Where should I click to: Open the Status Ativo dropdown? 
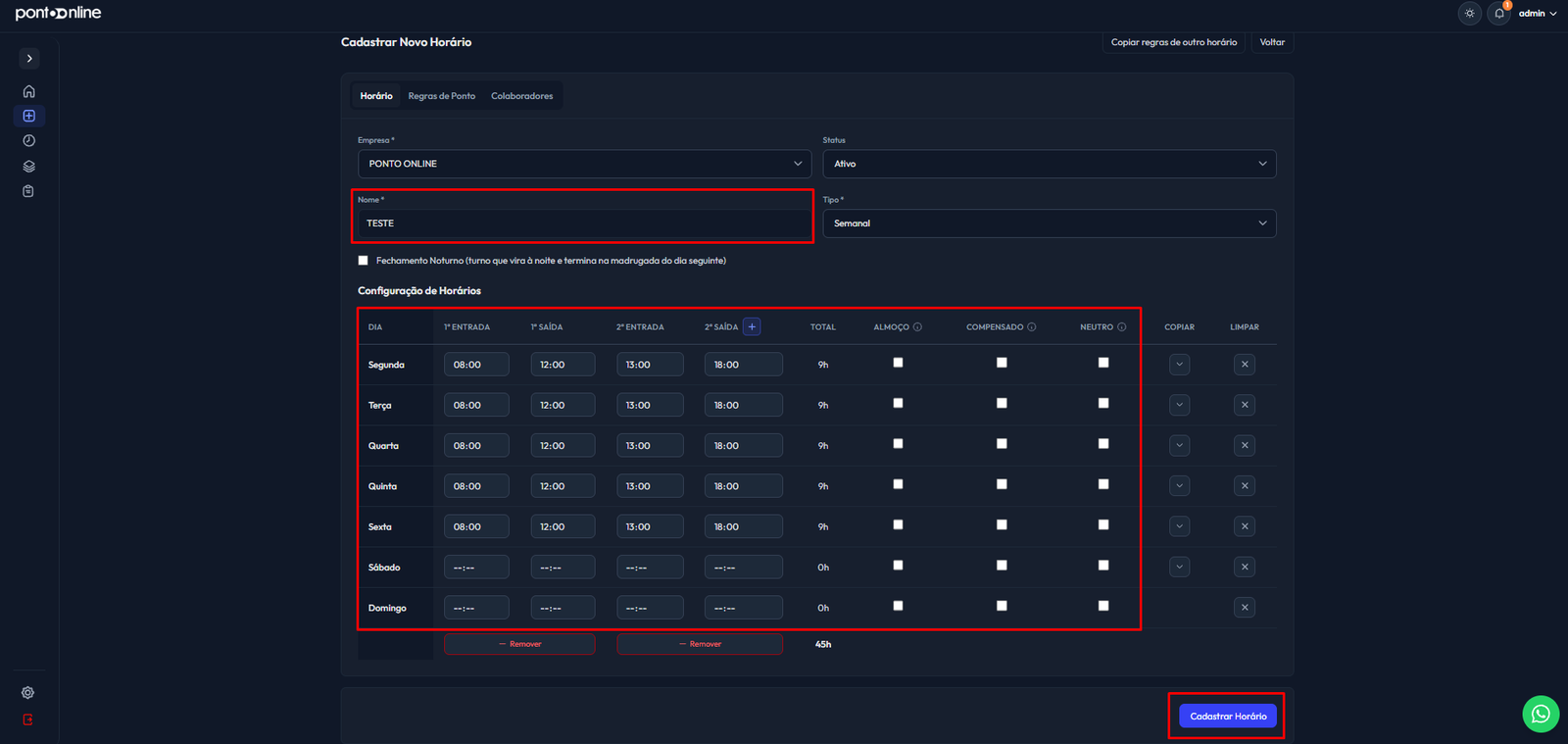(1050, 164)
